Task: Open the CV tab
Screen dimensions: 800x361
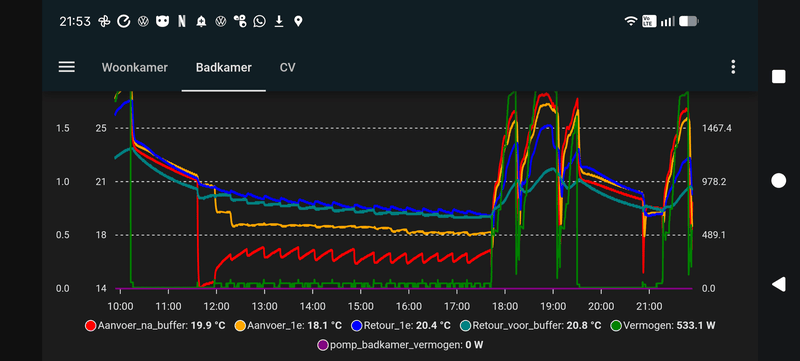Action: click(287, 67)
